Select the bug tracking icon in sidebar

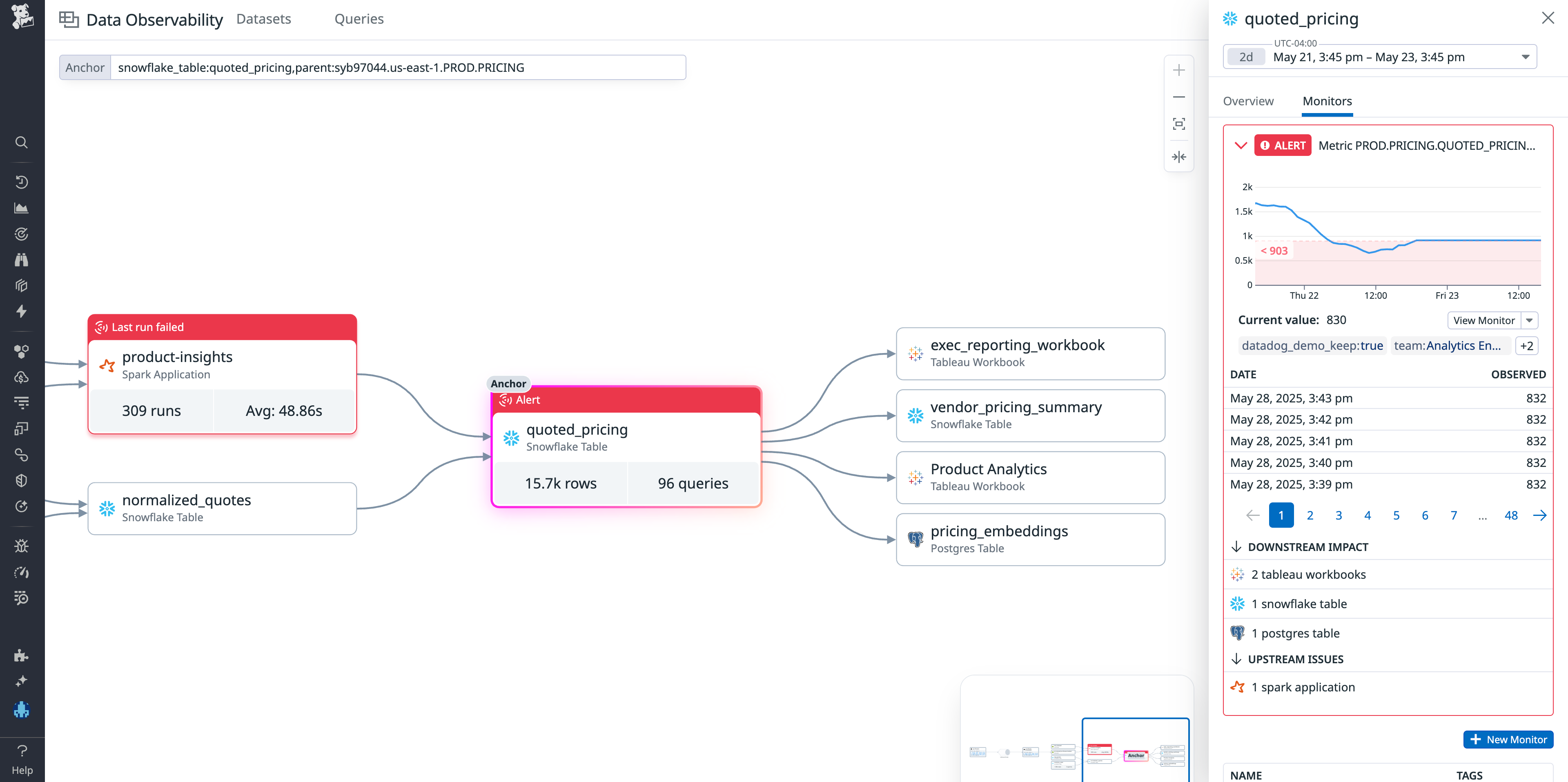(x=21, y=545)
